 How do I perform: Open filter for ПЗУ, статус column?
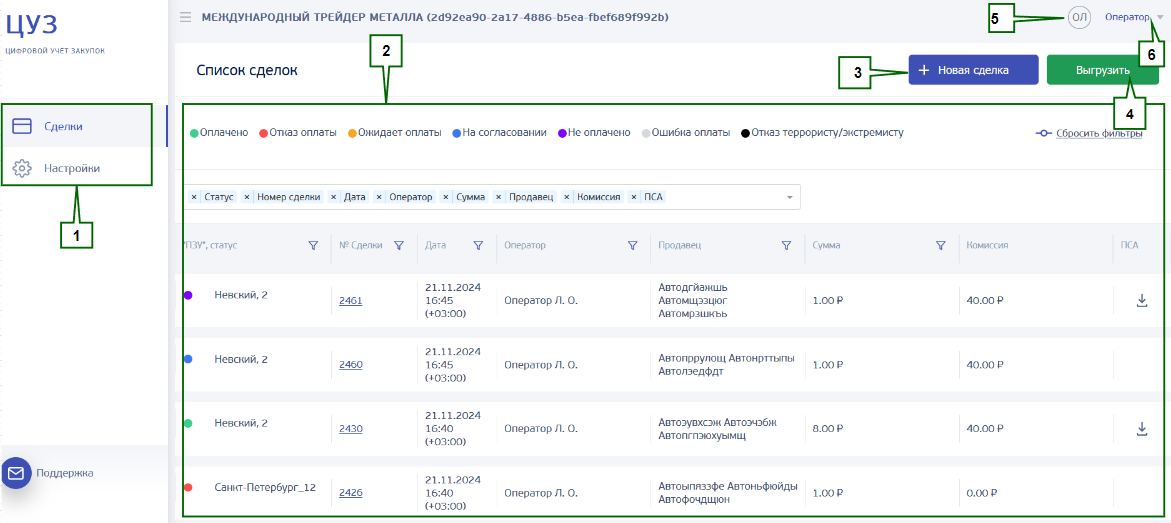click(x=314, y=245)
